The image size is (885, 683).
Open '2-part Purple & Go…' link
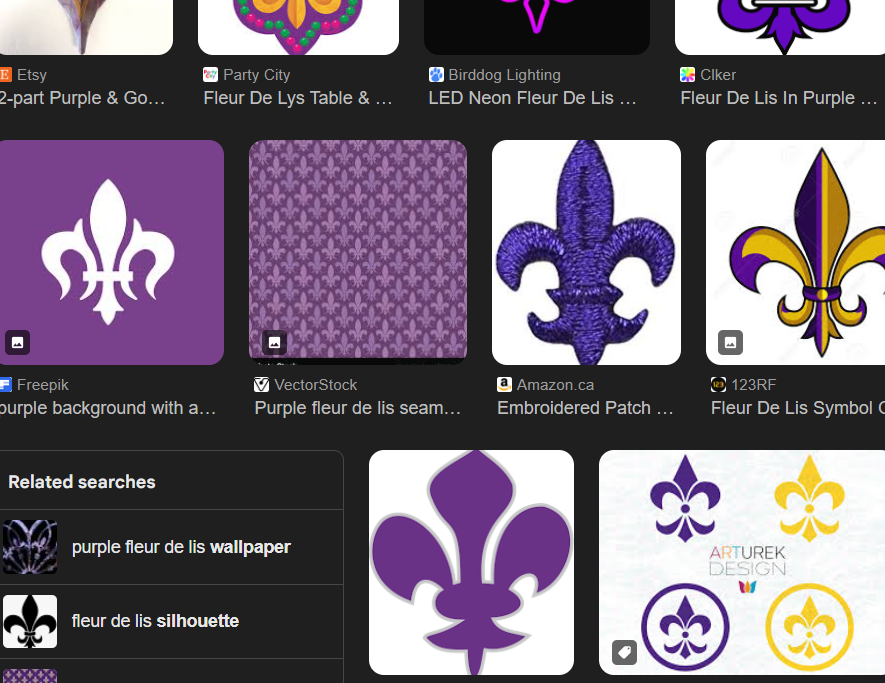(x=82, y=98)
